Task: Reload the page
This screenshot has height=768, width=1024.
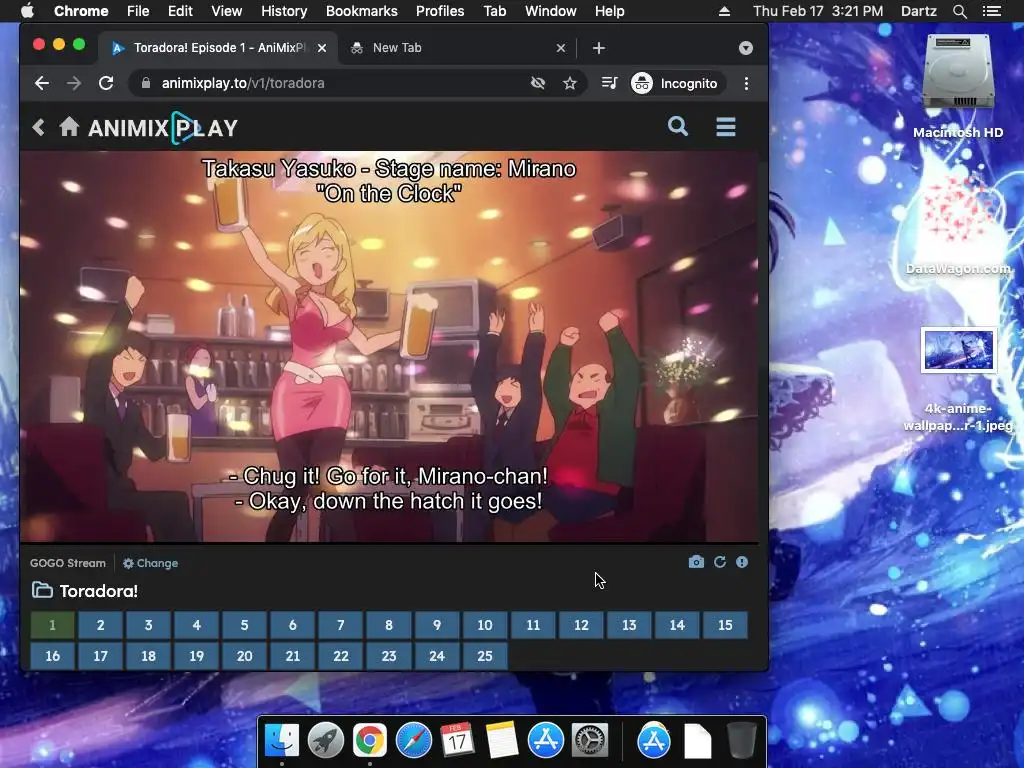Action: [x=106, y=83]
